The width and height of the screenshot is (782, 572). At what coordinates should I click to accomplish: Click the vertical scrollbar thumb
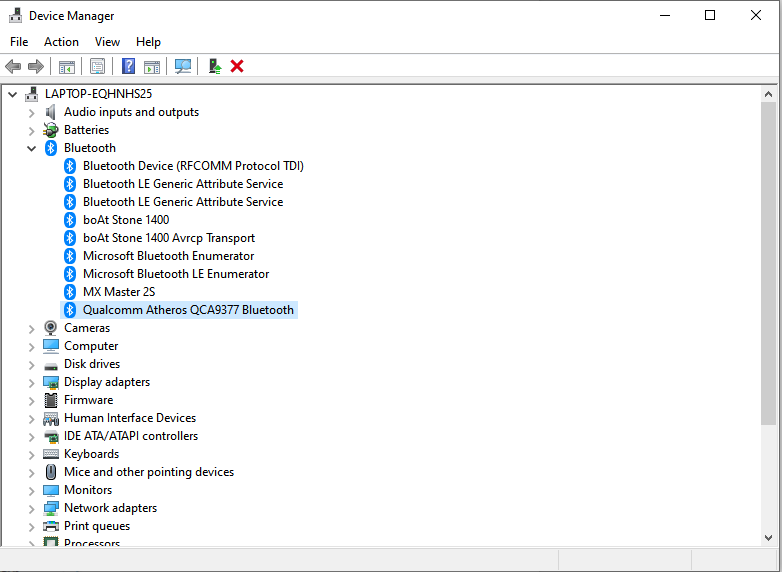point(768,263)
